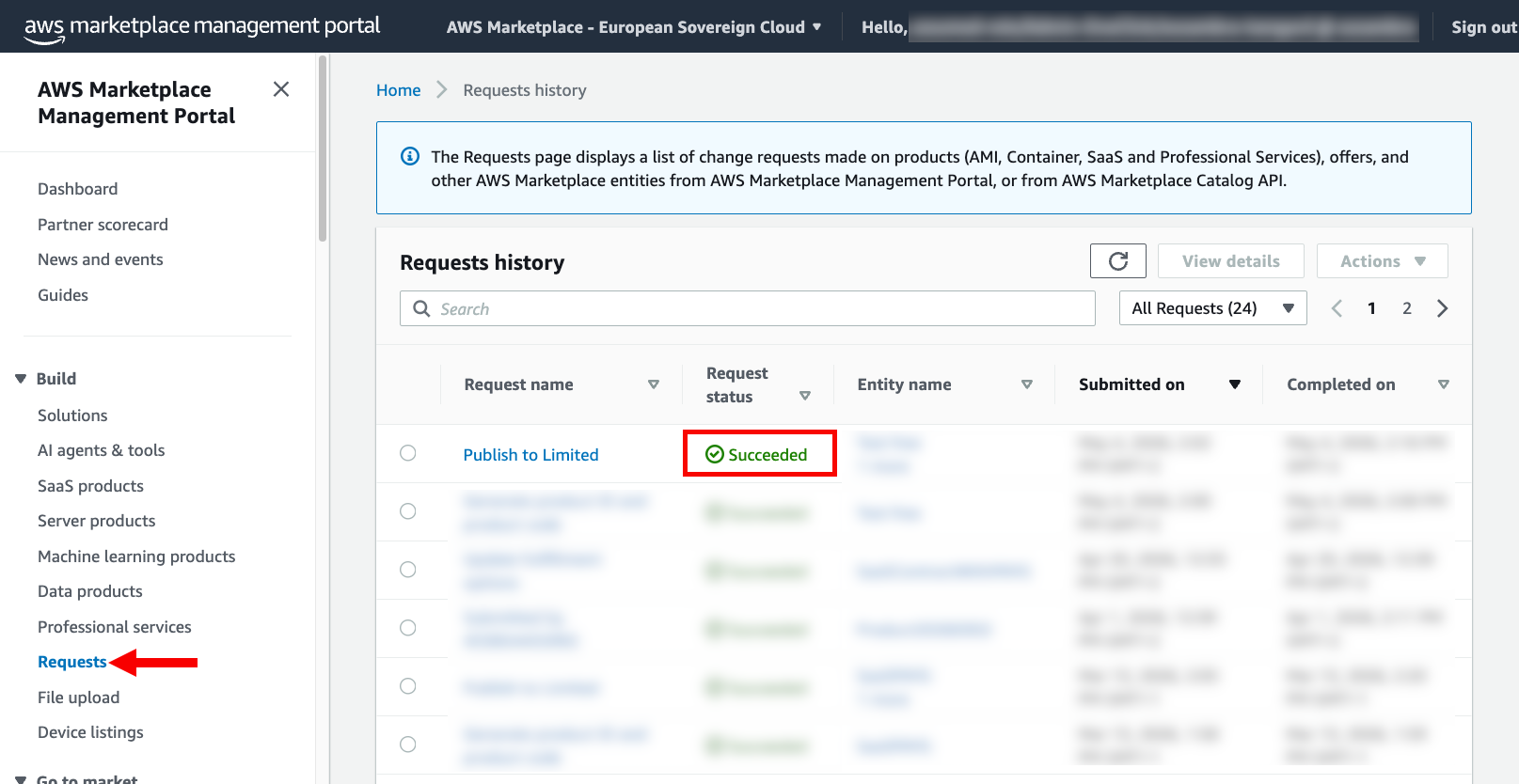This screenshot has height=784, width=1519.
Task: Click the green checkmark icon beside Succeeded
Action: pos(715,454)
